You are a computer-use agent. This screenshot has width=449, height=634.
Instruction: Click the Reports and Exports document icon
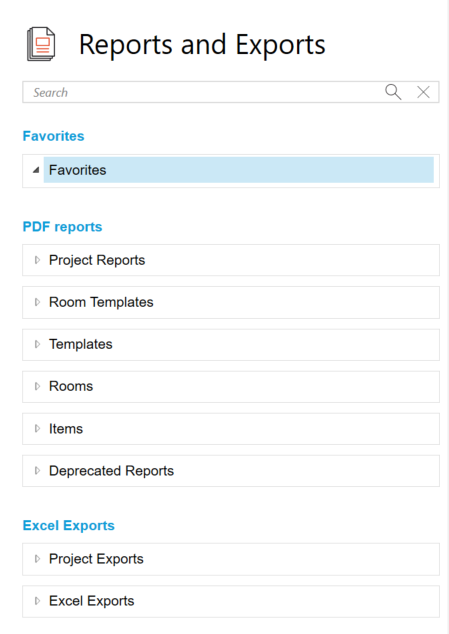click(x=41, y=44)
